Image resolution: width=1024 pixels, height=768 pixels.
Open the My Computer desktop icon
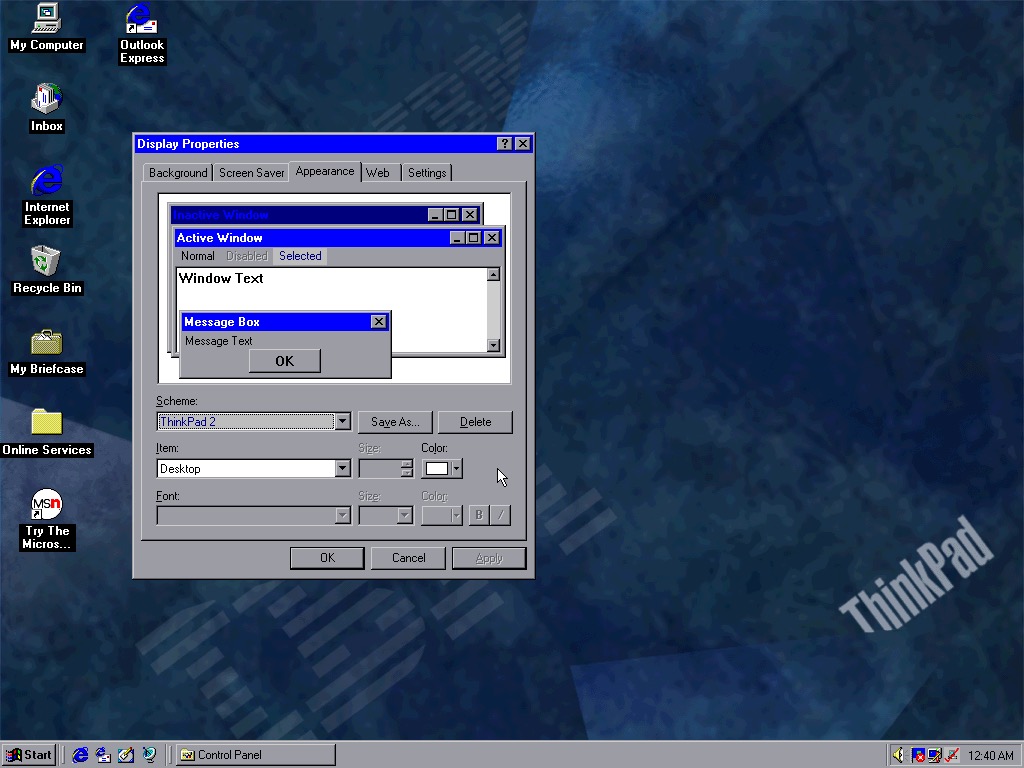coord(46,20)
